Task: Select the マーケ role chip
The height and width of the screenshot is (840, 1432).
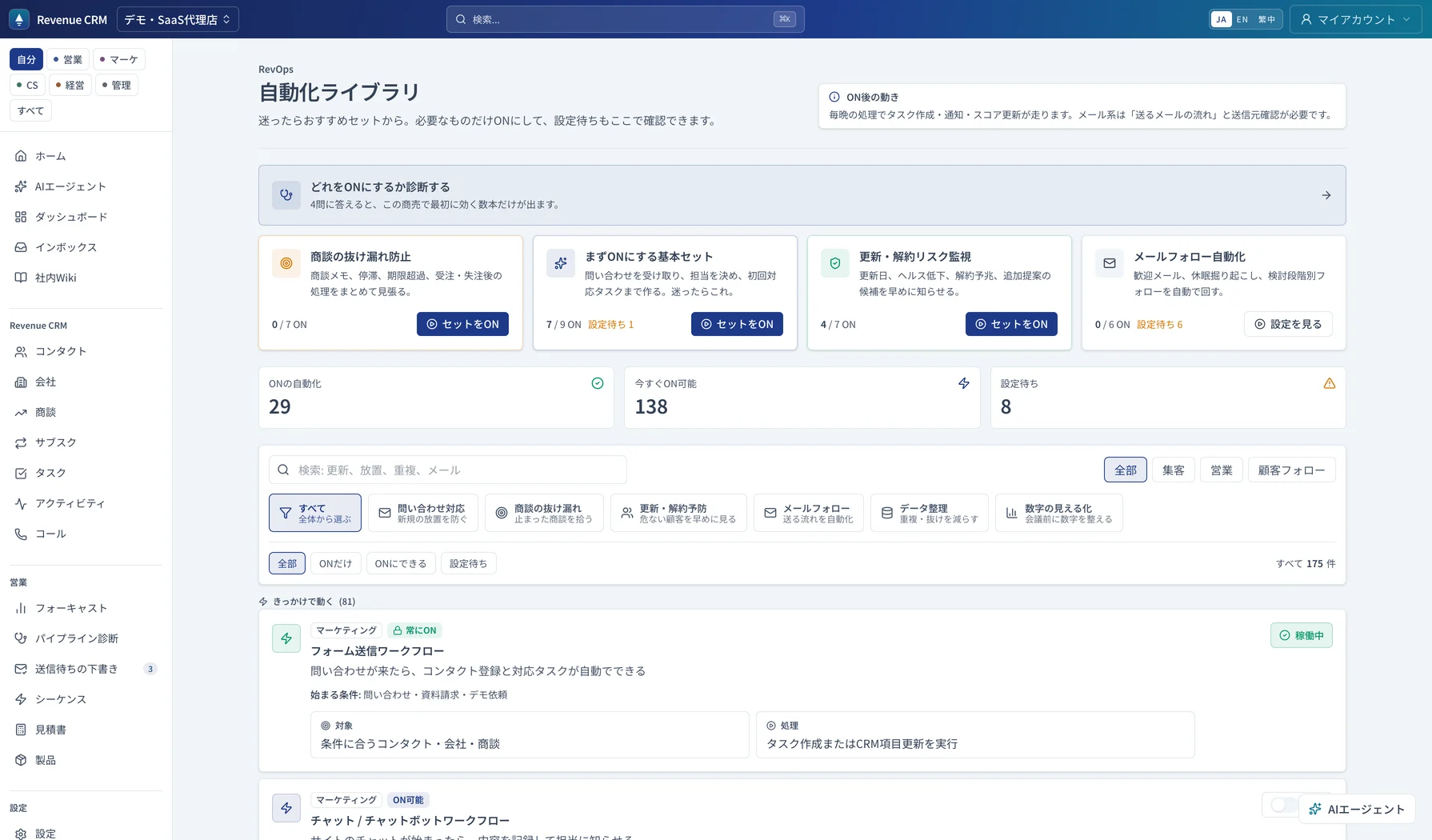Action: coord(119,59)
